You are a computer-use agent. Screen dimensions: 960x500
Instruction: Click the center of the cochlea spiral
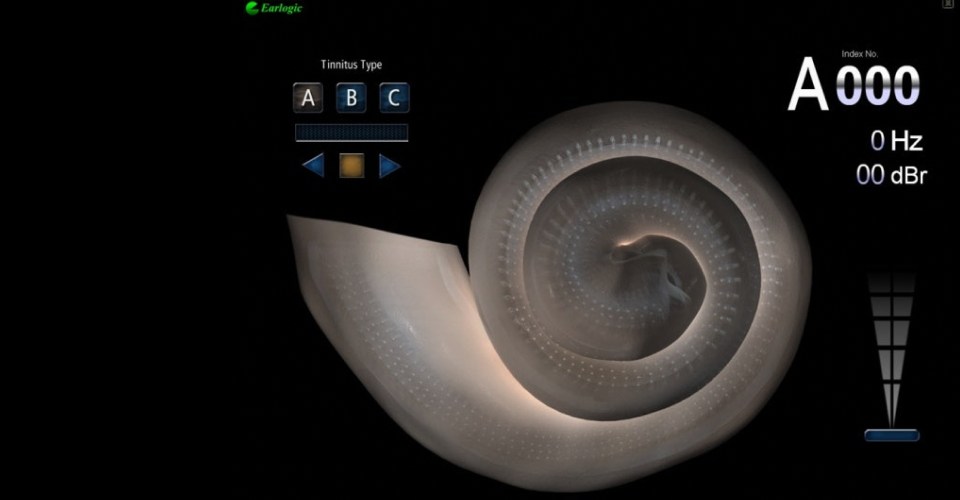[x=640, y=258]
